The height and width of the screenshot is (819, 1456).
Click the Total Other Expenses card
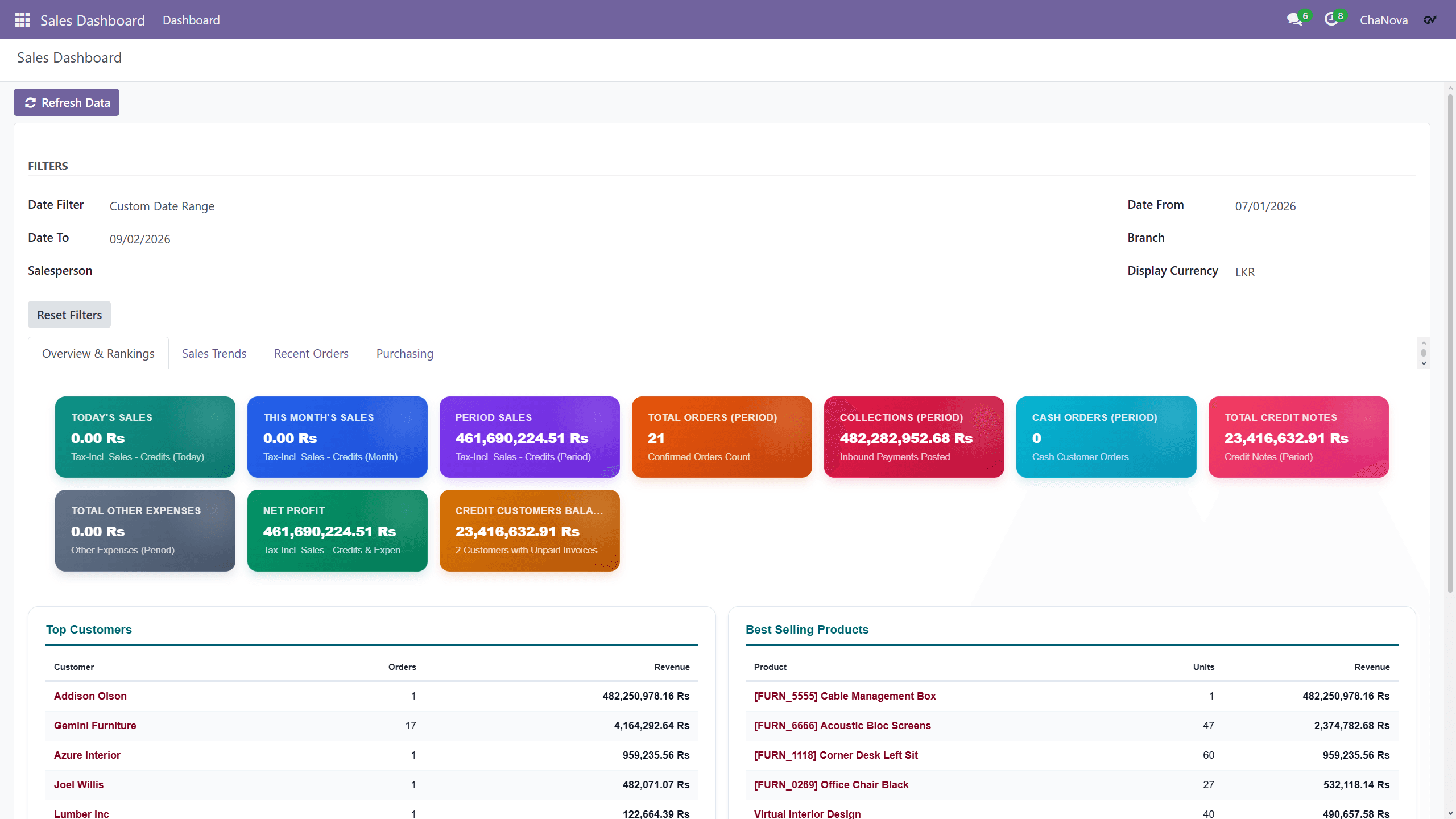coord(145,530)
